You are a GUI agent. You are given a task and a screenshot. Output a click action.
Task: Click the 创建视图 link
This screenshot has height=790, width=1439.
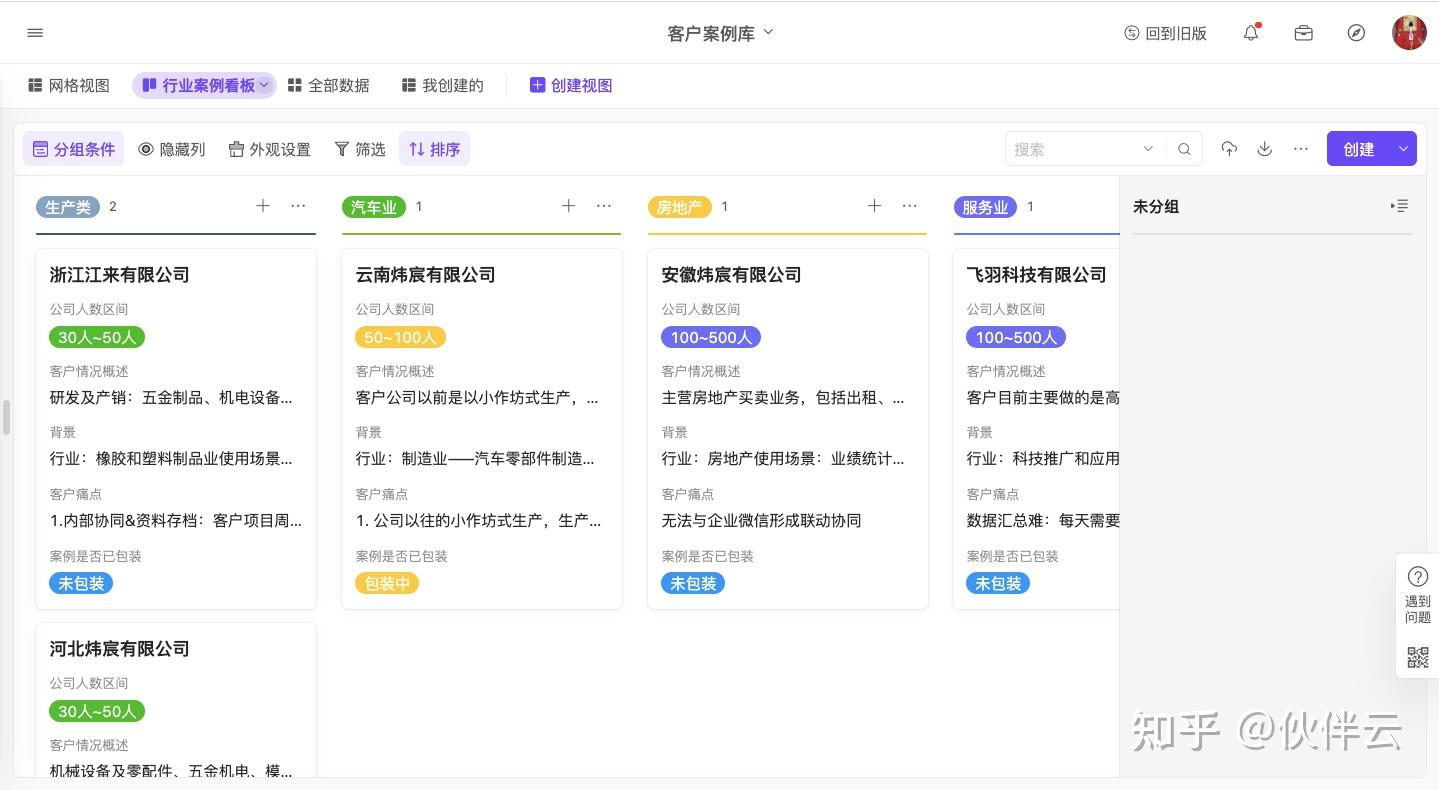tap(571, 86)
